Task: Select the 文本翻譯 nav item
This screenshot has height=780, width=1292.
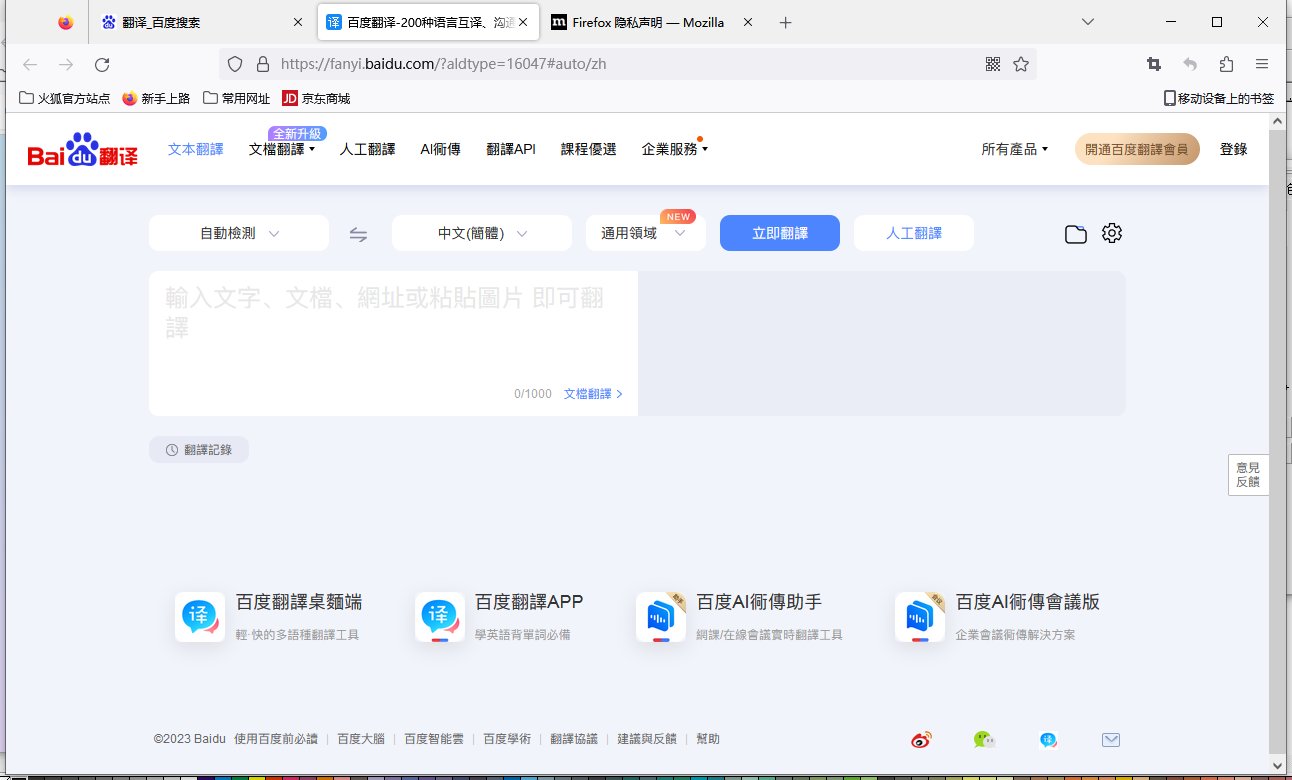Action: click(196, 149)
